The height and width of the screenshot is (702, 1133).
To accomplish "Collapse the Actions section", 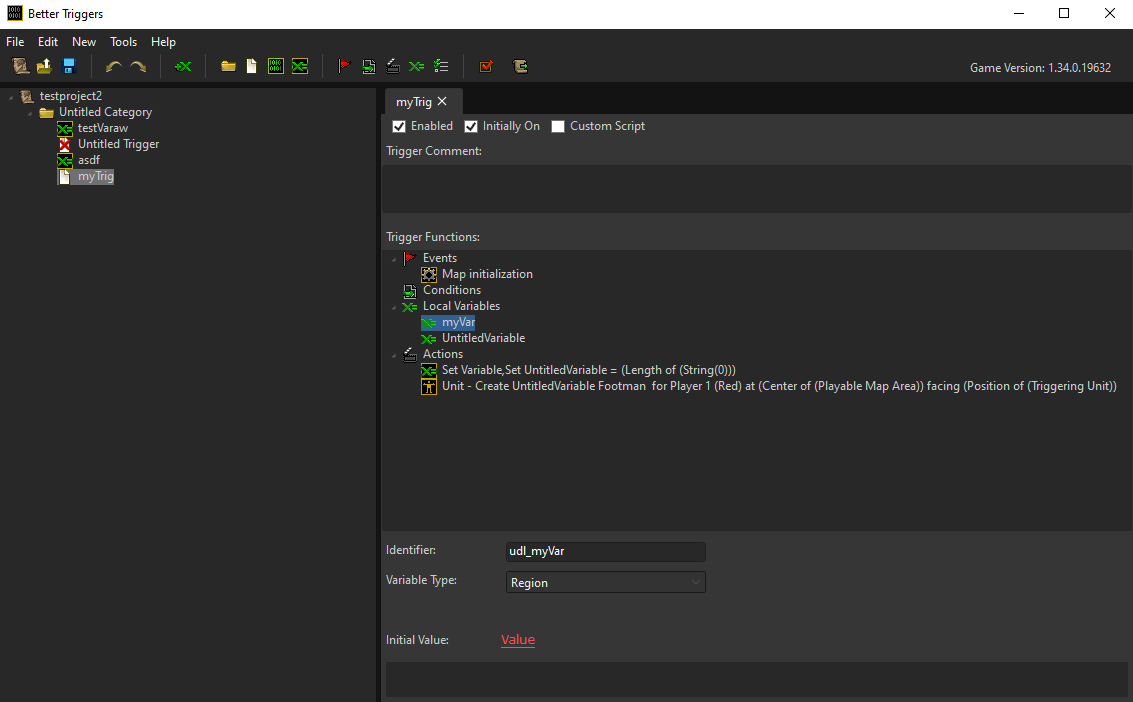I will coord(394,355).
